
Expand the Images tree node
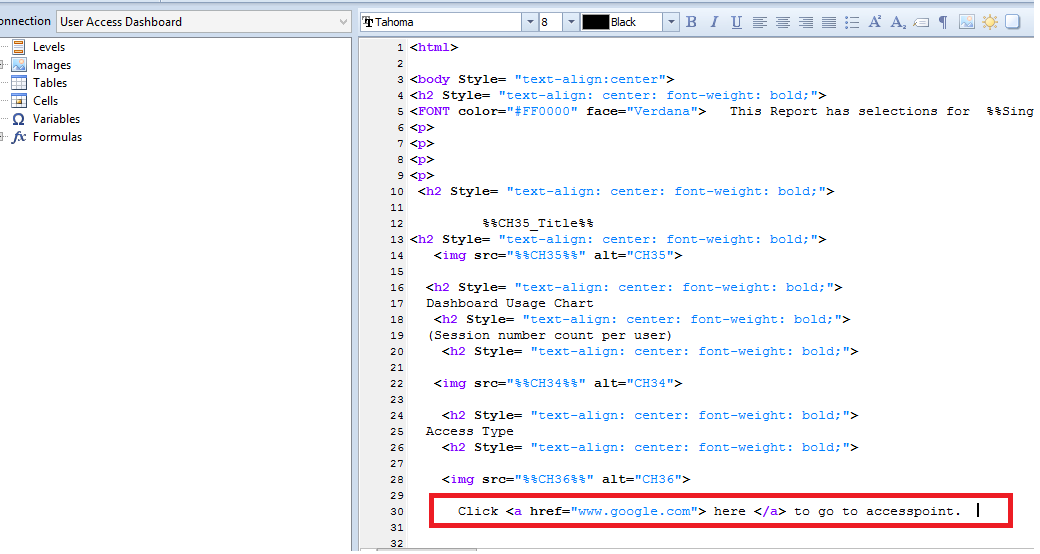pos(3,65)
